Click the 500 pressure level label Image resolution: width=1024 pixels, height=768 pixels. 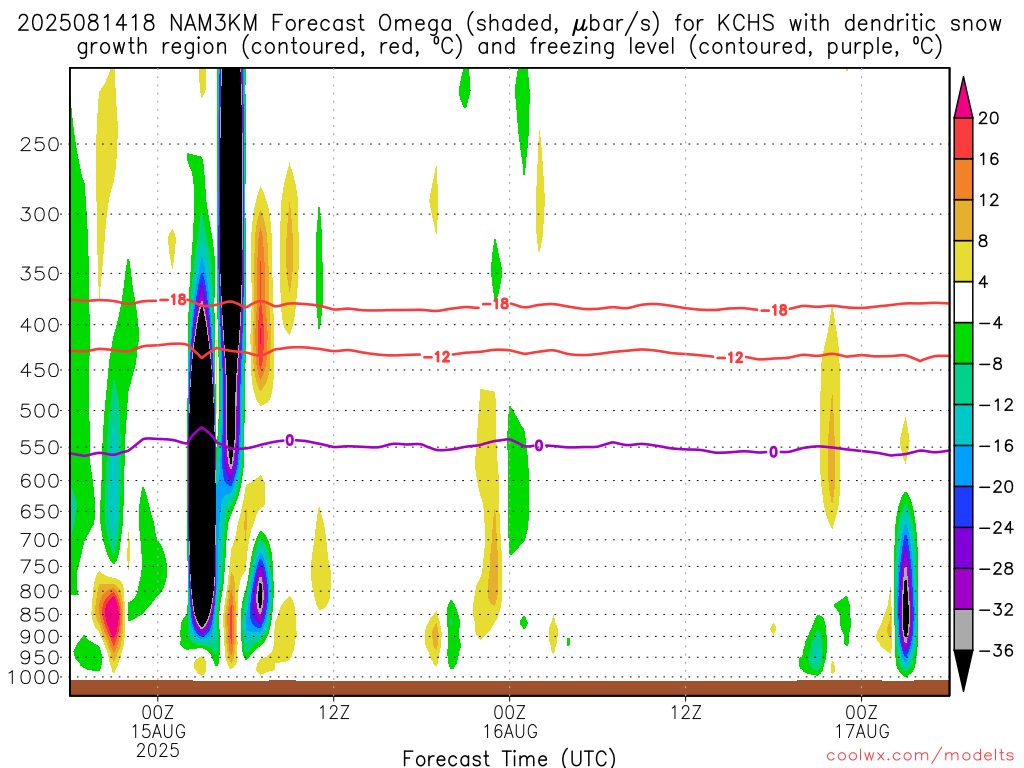40,411
